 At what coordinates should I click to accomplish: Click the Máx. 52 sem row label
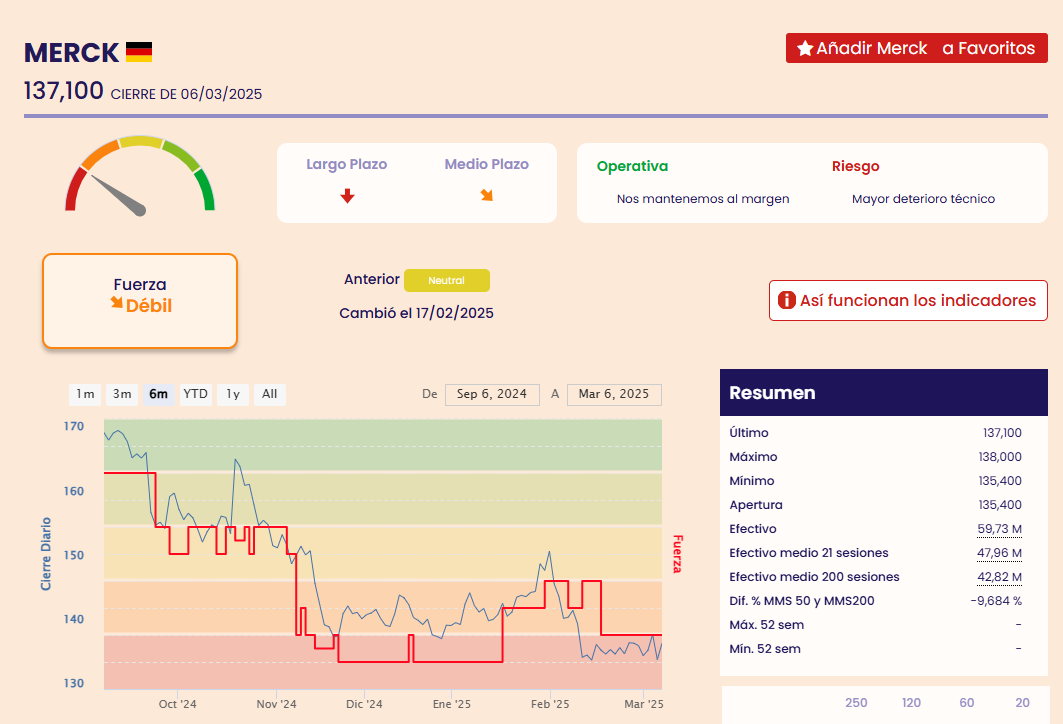[x=767, y=625]
